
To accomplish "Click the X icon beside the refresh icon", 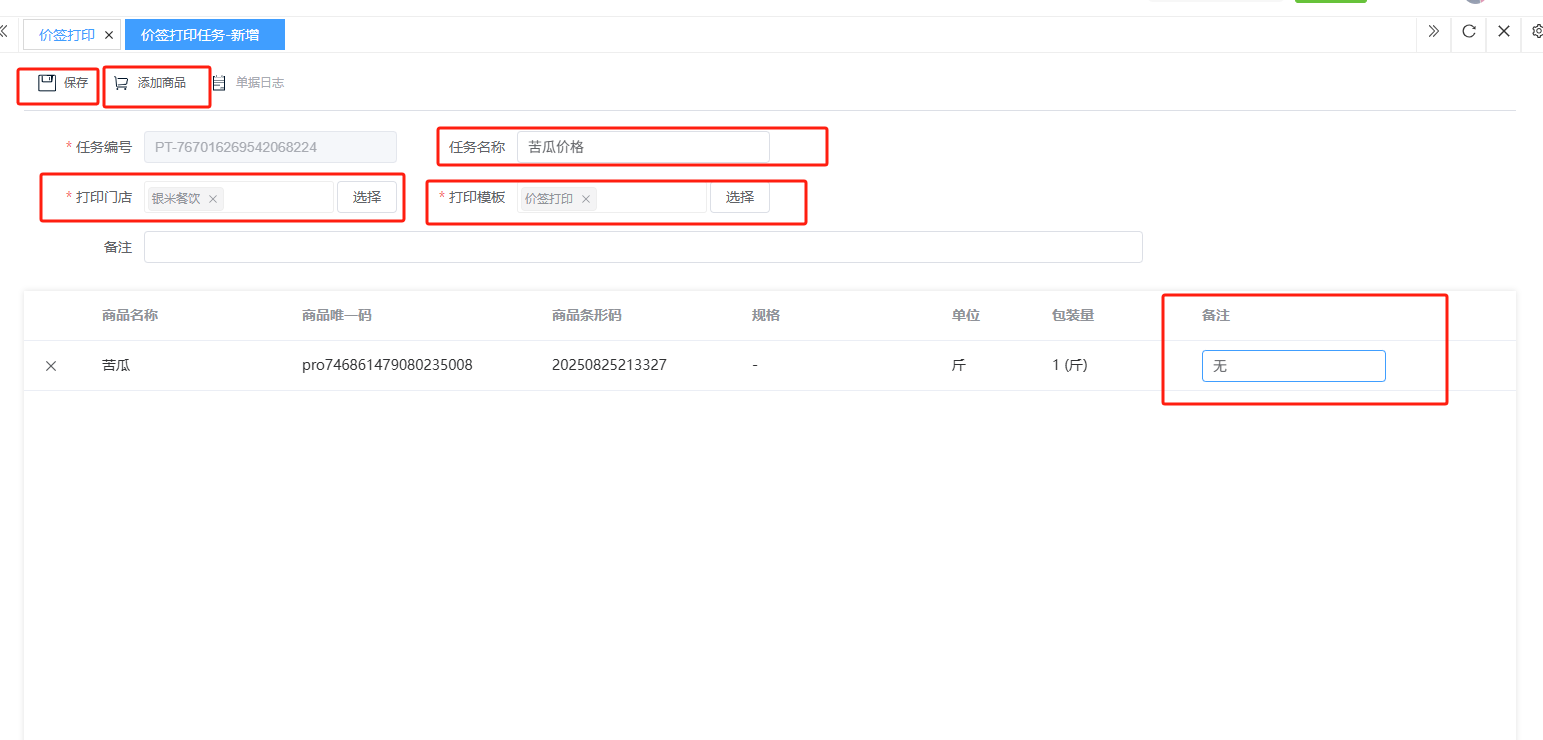I will (x=1503, y=32).
